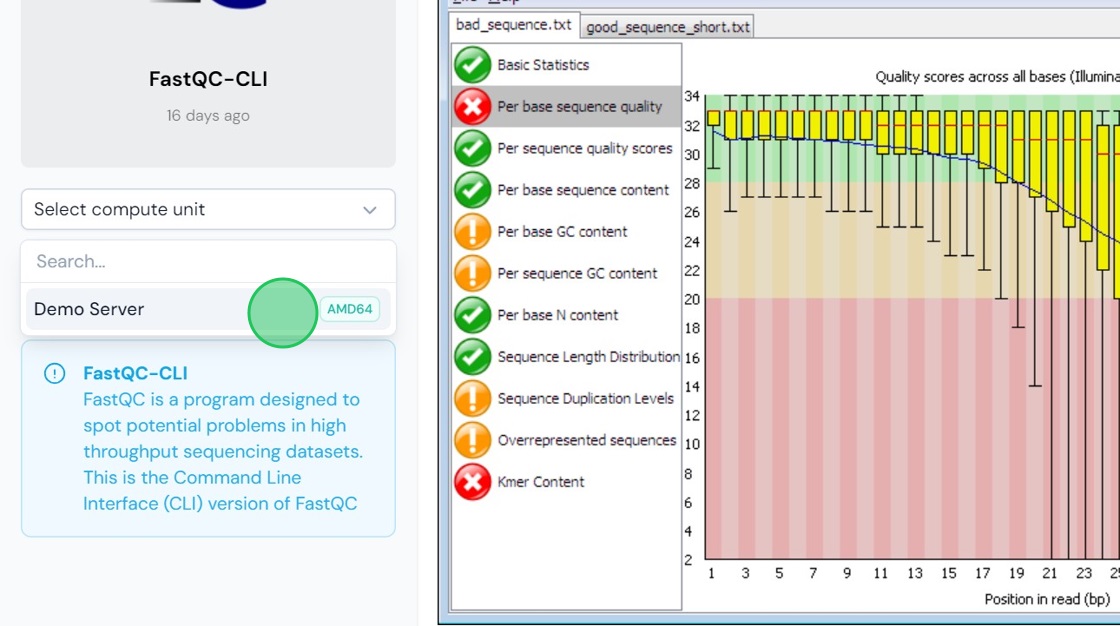The width and height of the screenshot is (1120, 626).
Task: Choose the Demo Server compute unit
Action: [x=208, y=309]
